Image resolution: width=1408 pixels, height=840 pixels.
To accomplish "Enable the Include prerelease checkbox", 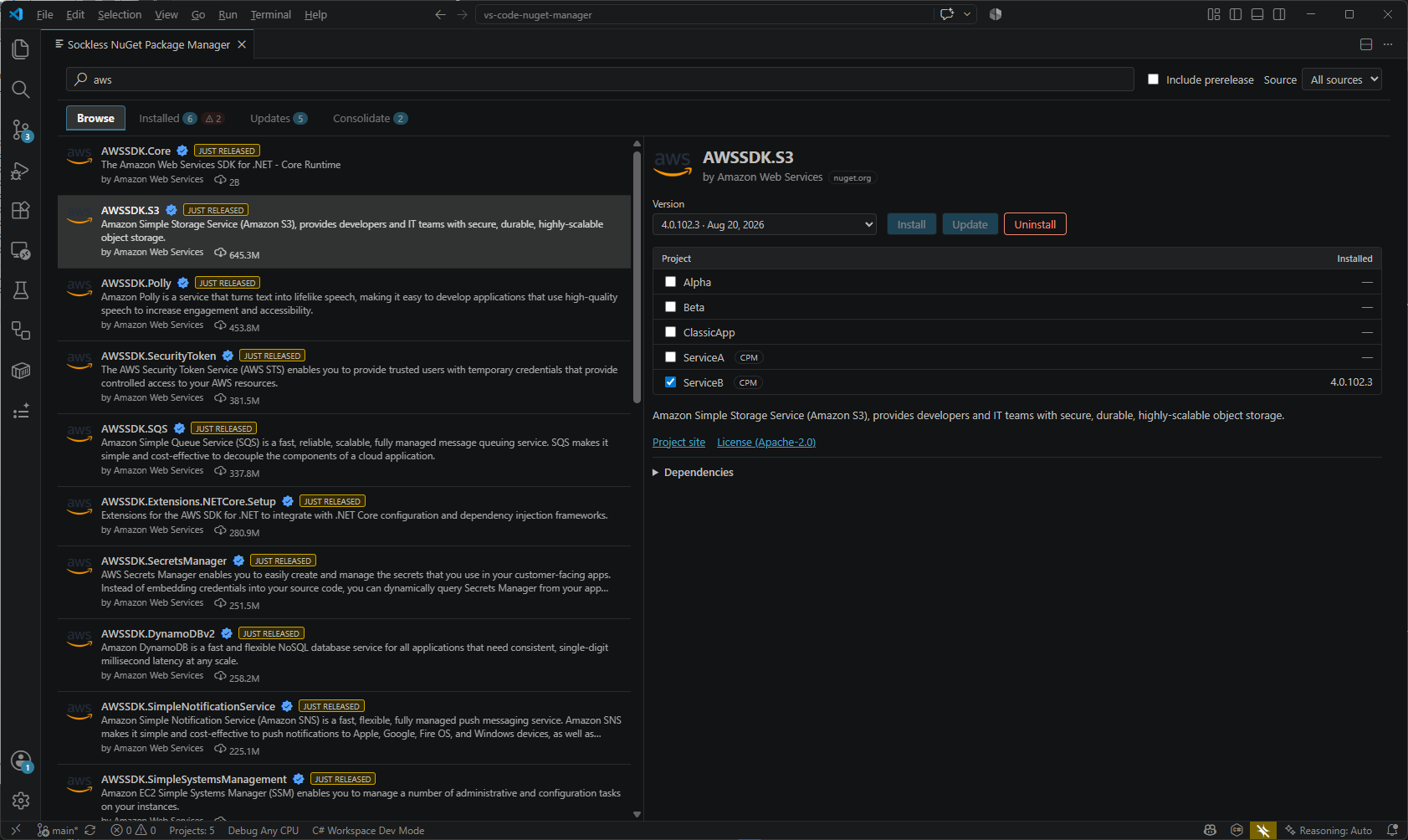I will (1153, 79).
